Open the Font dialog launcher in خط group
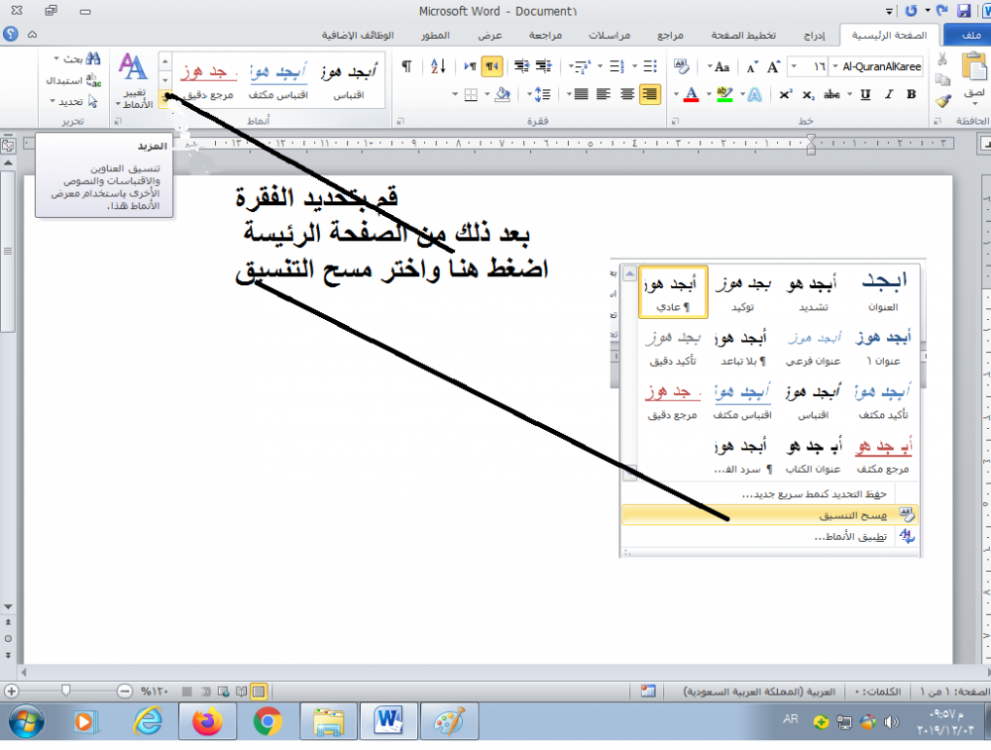The image size is (991, 750). click(x=675, y=121)
